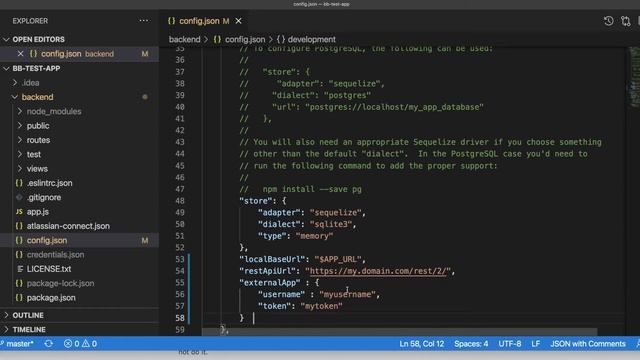Open package.json file
Screen dimensions: 640x360
click(51, 298)
